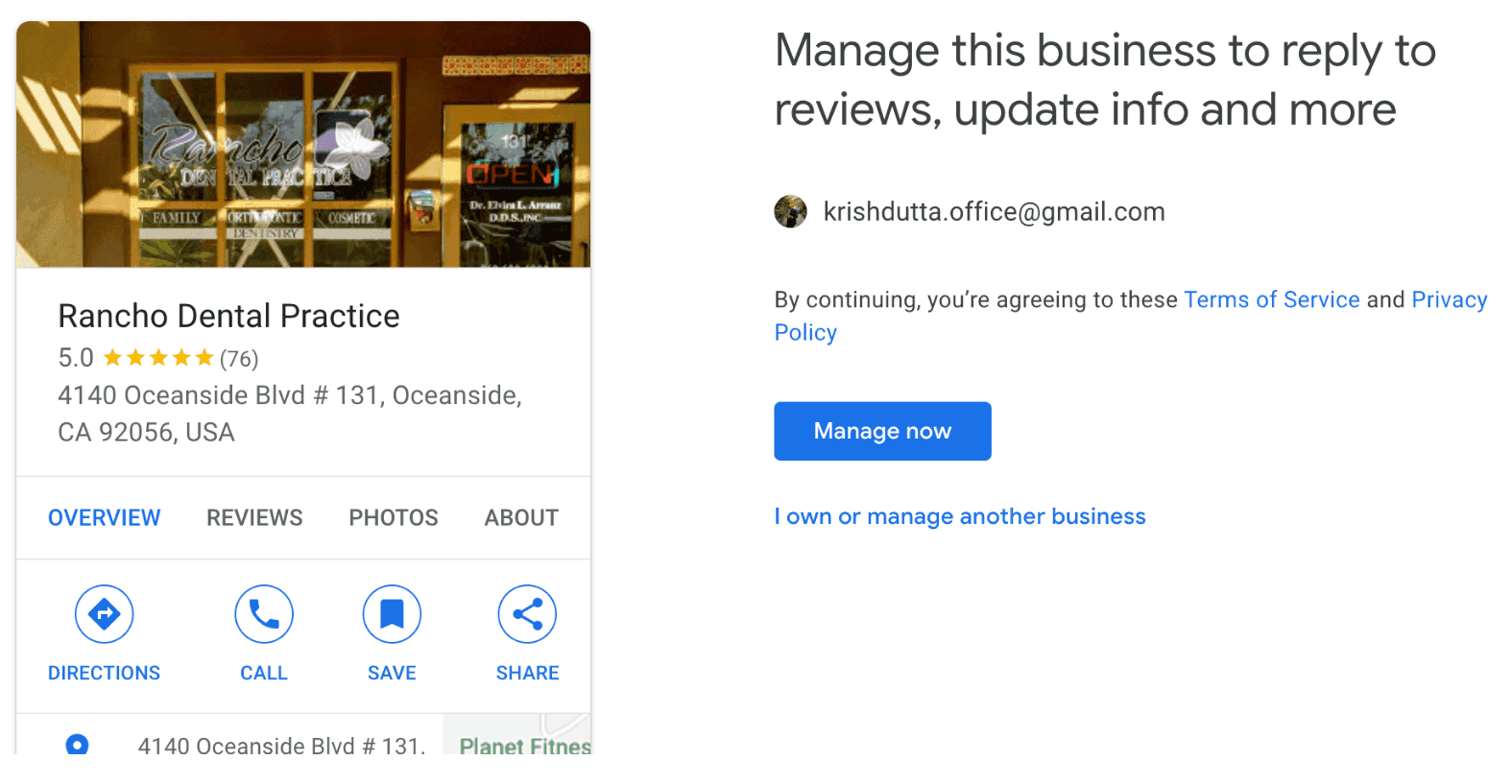
Task: Click the location pin icon by the address
Action: (x=77, y=744)
